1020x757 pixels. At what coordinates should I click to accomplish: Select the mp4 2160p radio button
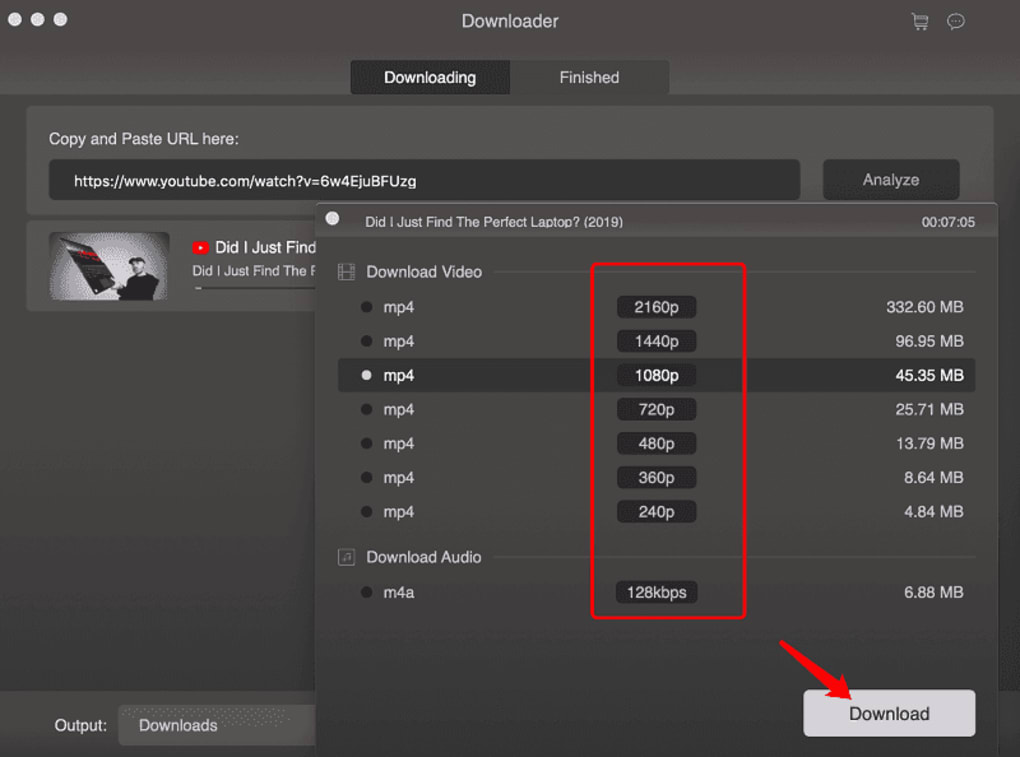[x=367, y=308]
